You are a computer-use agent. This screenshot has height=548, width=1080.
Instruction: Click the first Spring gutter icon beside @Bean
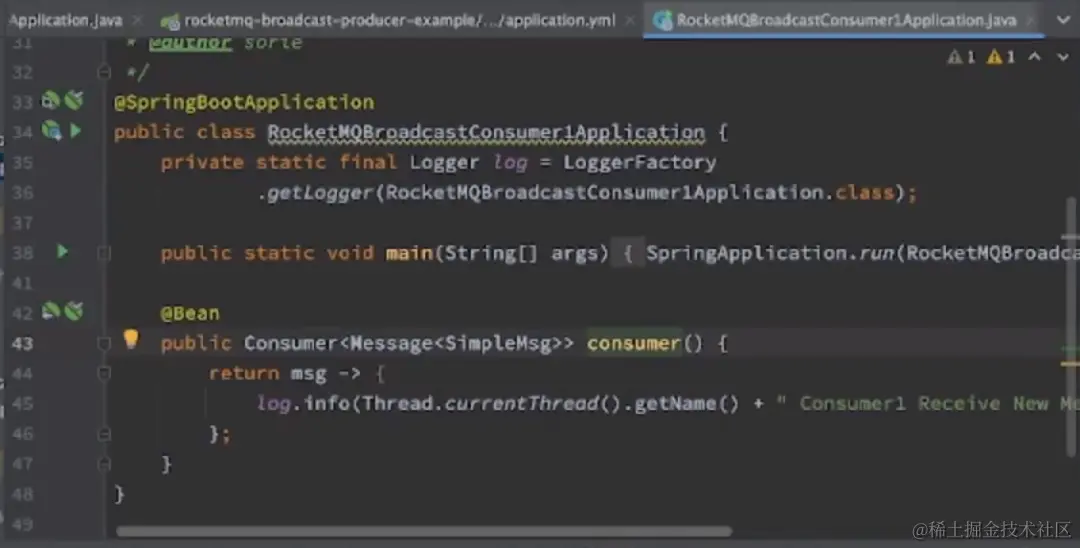point(51,311)
